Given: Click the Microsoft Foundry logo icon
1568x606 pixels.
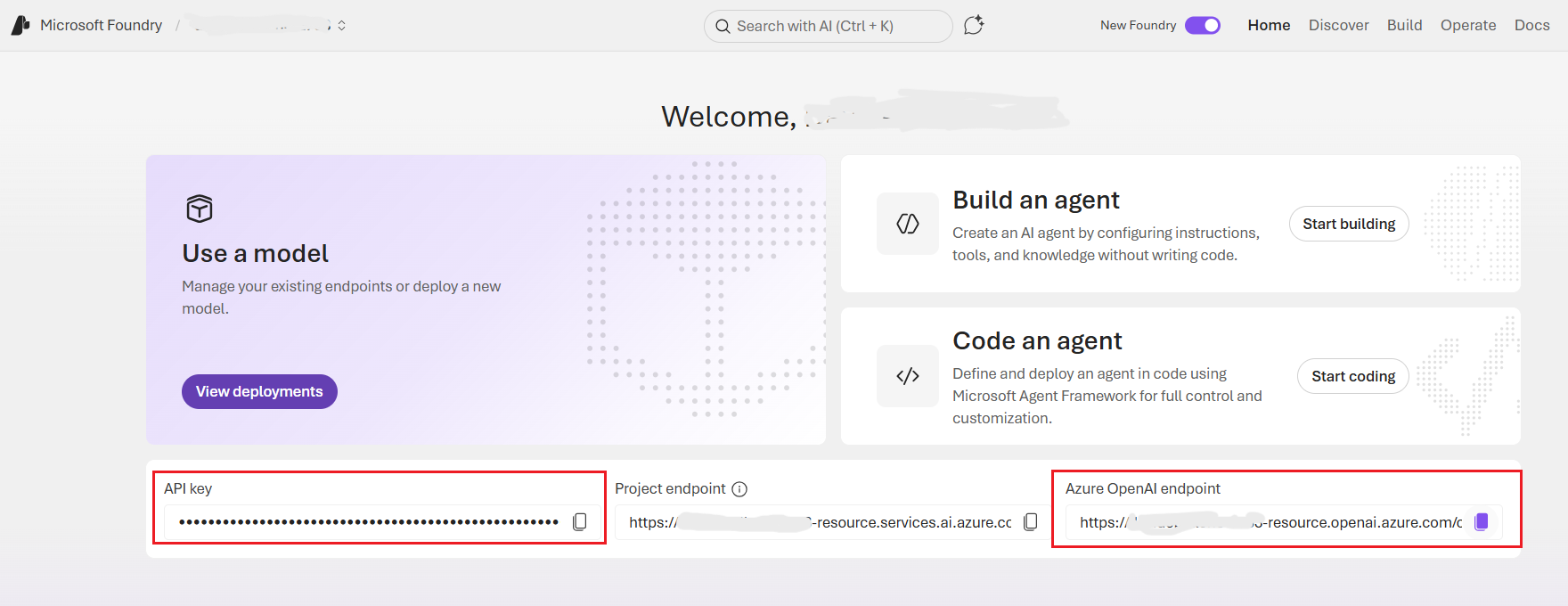Looking at the screenshot, I should pyautogui.click(x=20, y=25).
